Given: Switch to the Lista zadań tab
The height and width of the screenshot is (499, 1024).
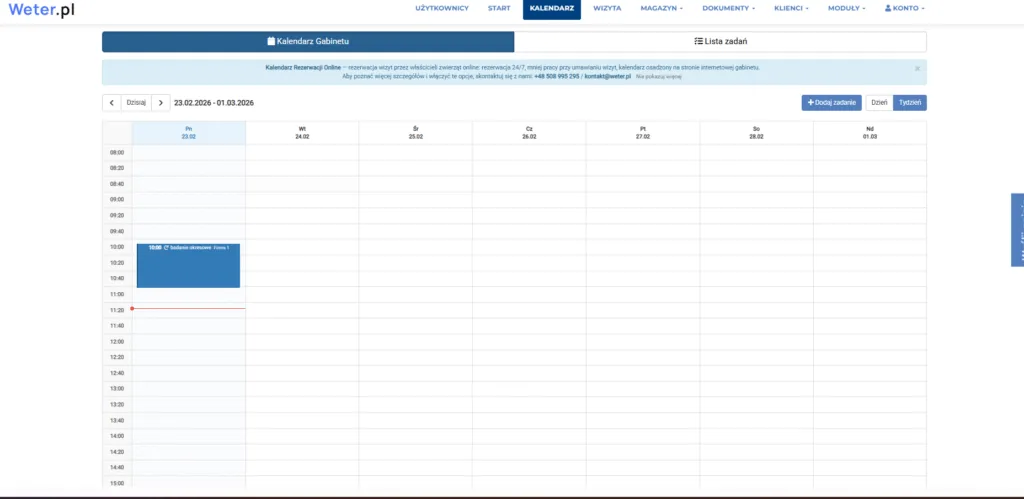Looking at the screenshot, I should [x=720, y=41].
